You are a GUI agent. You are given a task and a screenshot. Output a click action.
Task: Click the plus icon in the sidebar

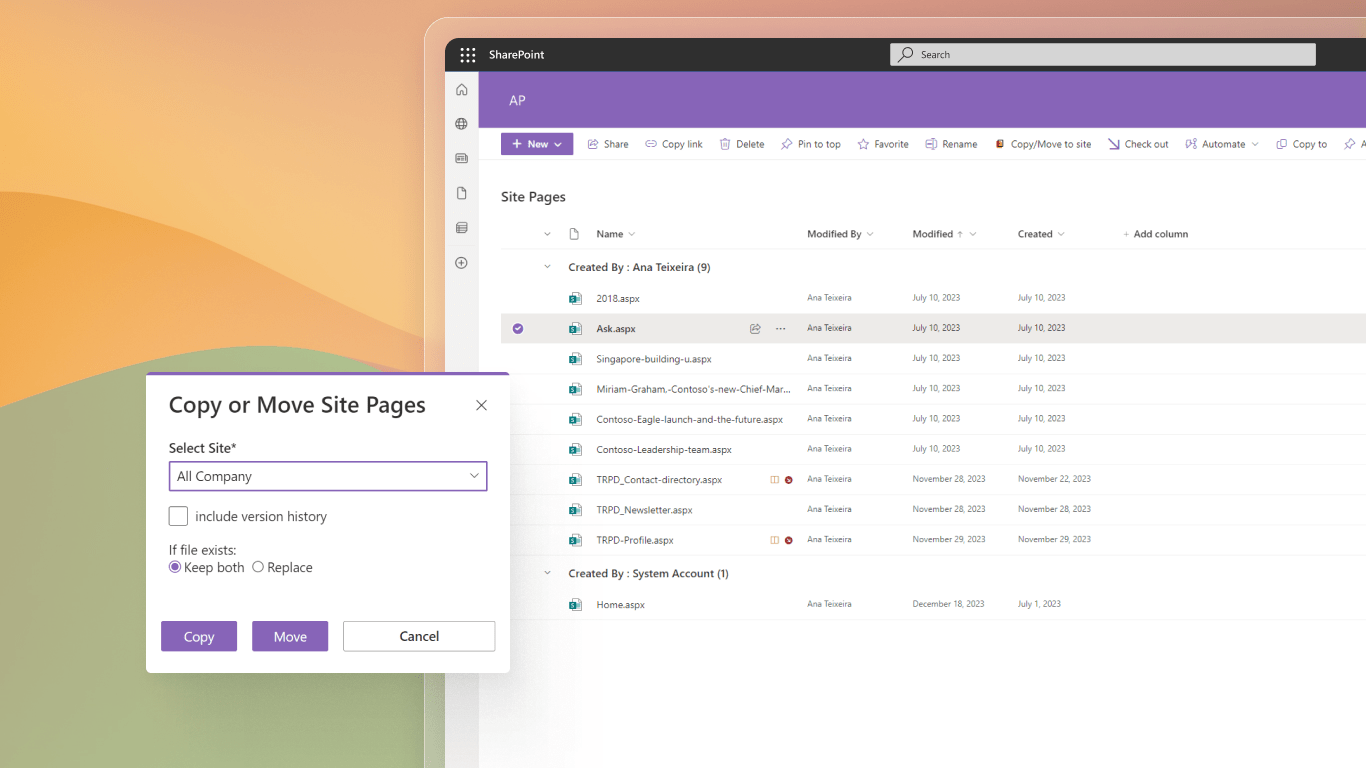coord(461,262)
